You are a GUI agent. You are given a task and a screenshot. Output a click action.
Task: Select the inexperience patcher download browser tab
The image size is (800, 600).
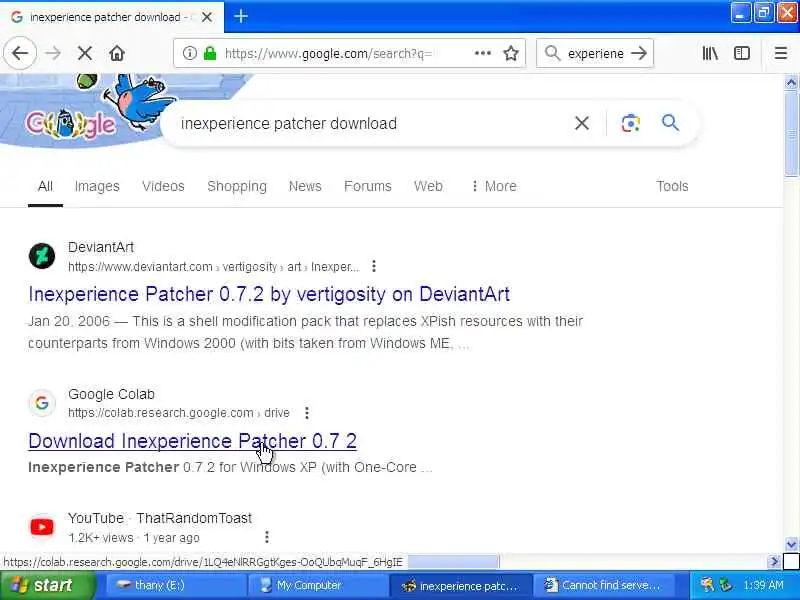[111, 17]
